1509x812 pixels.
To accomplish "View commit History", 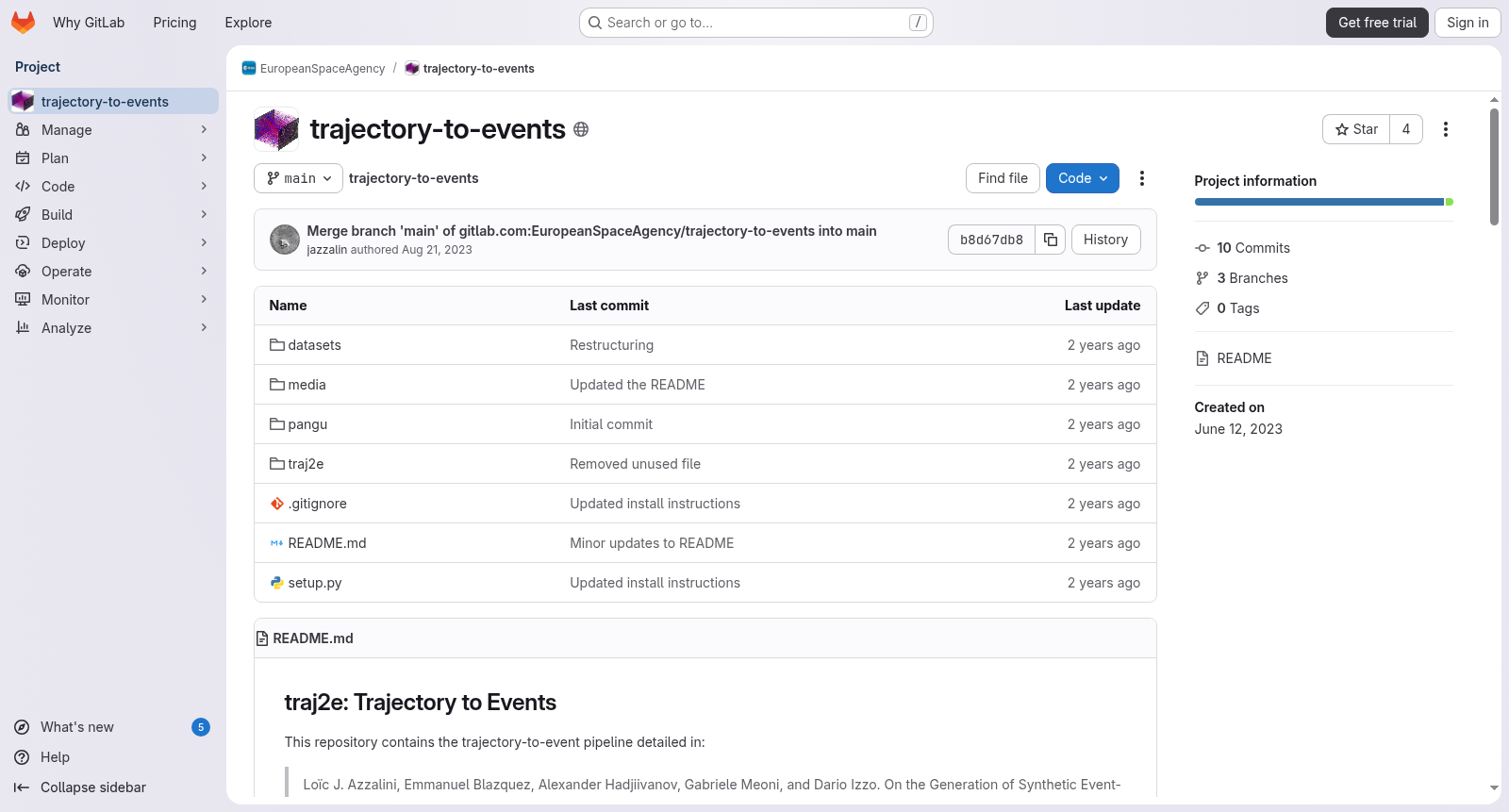I will tap(1105, 240).
